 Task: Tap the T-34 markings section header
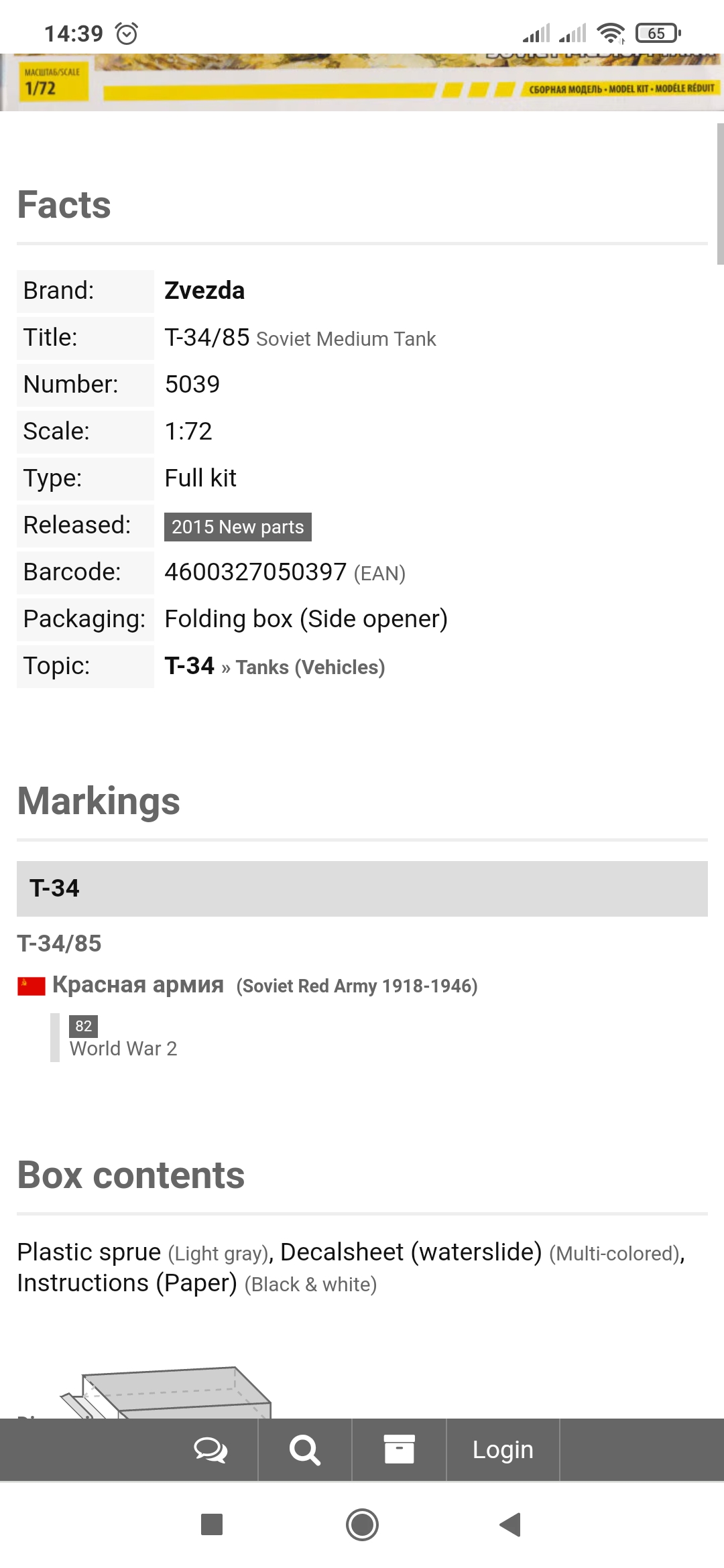click(x=362, y=889)
